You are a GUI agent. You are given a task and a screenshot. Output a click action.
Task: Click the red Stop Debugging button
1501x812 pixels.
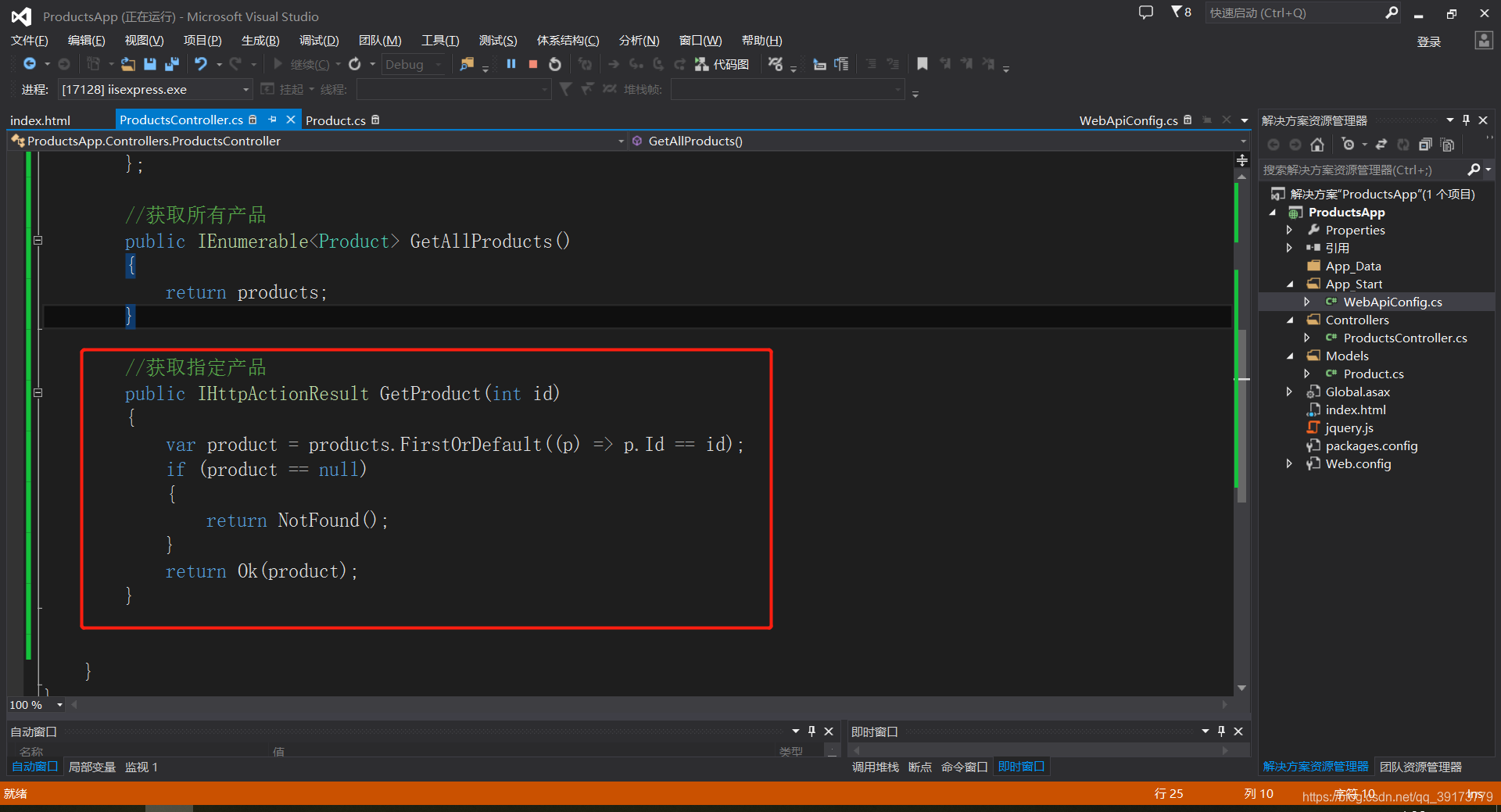pos(533,64)
